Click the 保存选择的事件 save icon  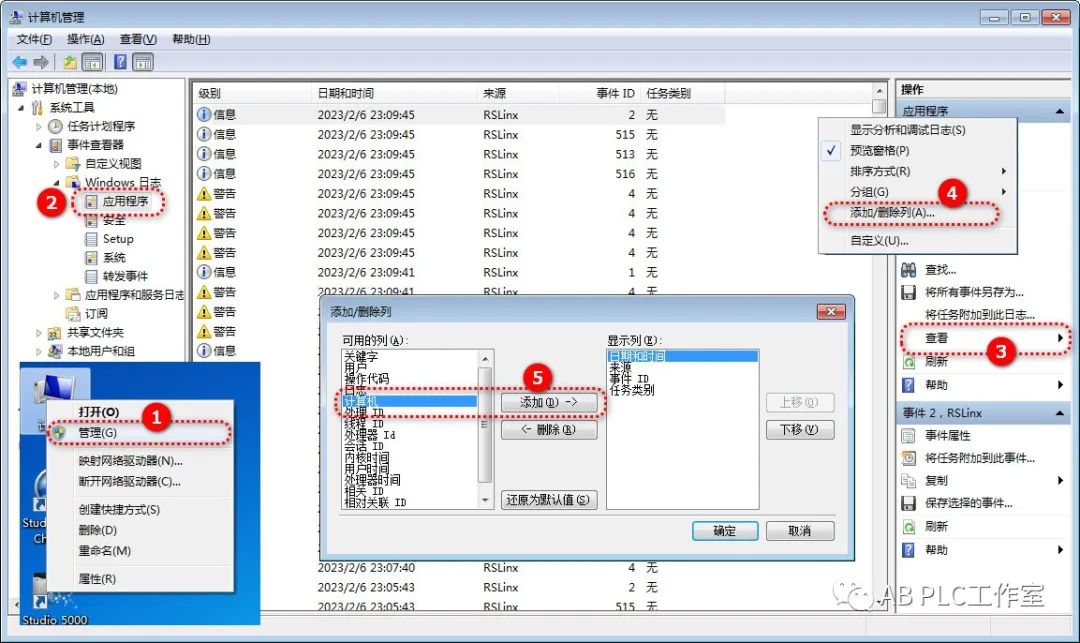point(910,501)
